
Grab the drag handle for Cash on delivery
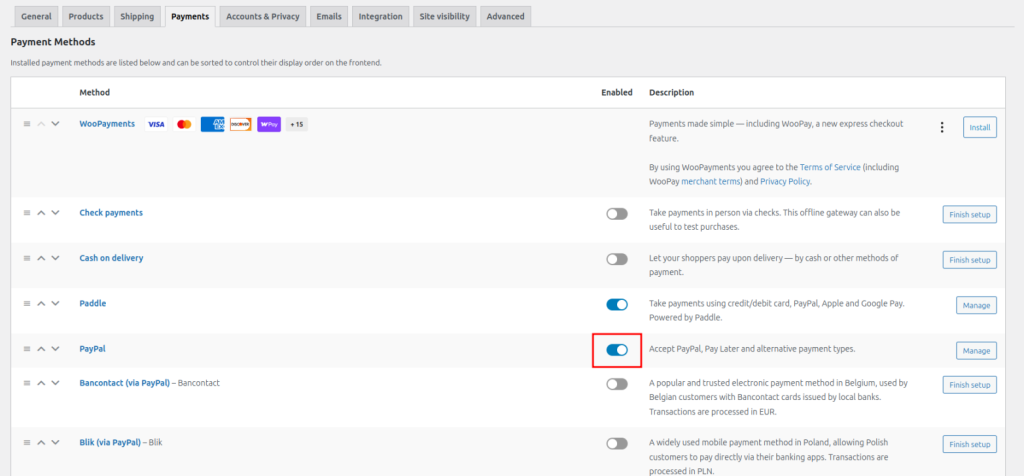point(27,258)
